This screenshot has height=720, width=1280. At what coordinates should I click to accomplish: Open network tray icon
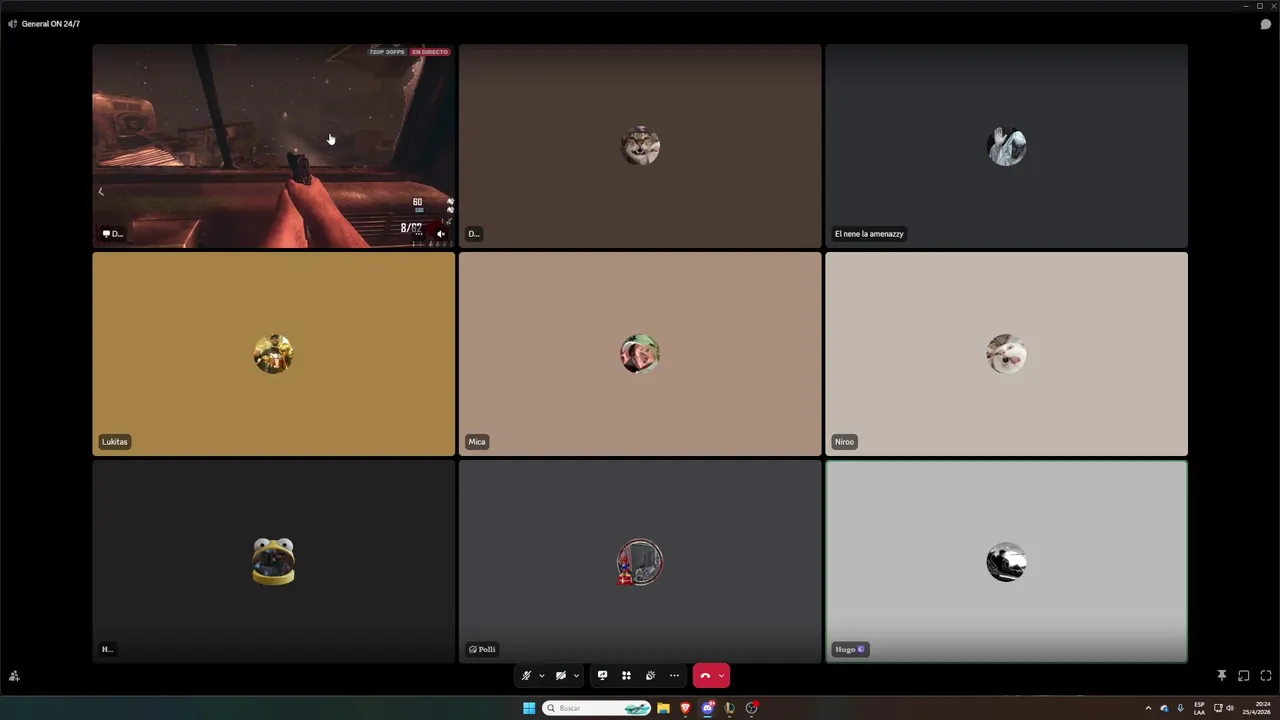(1217, 708)
